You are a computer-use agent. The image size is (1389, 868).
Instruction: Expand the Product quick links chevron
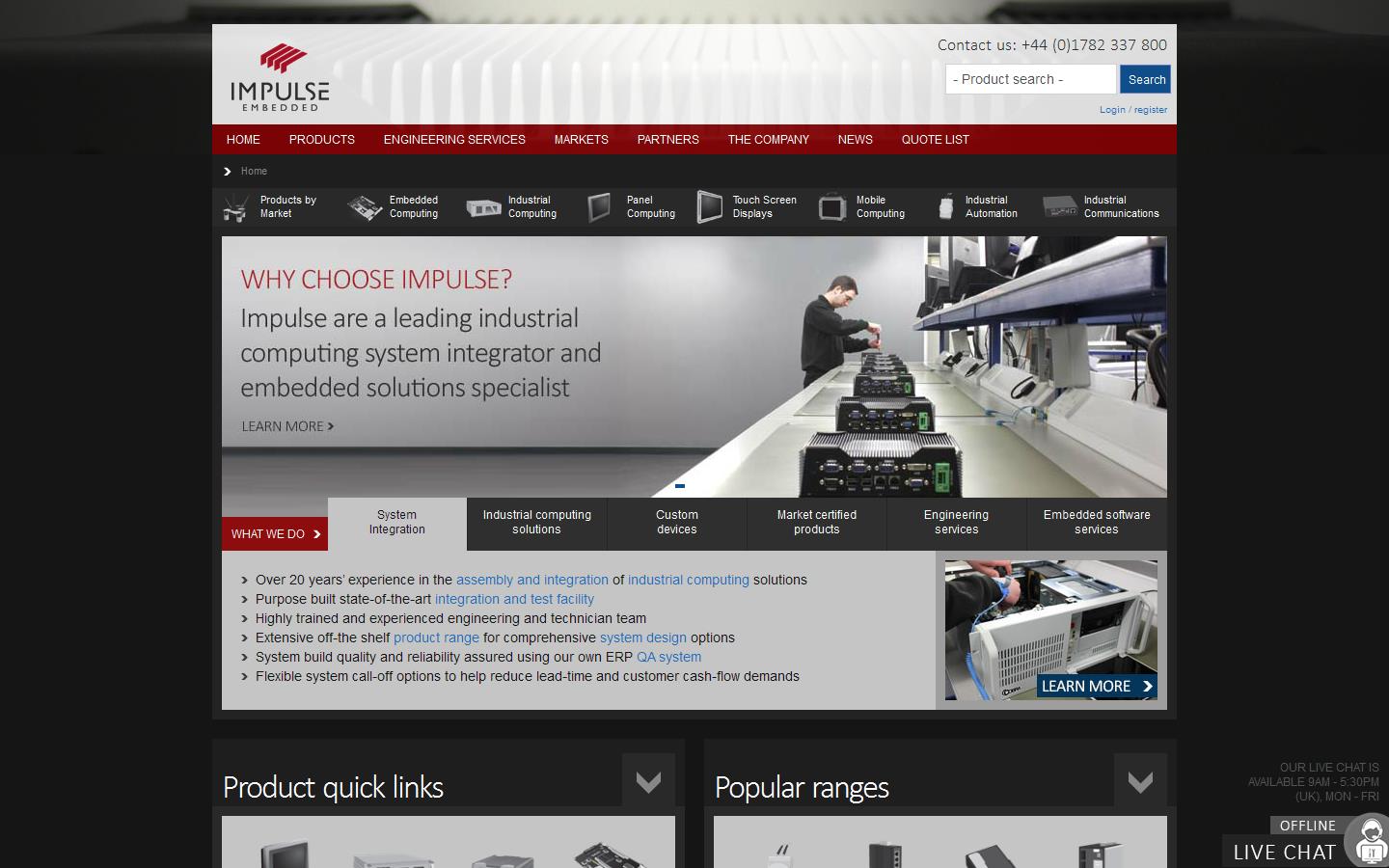coord(648,781)
